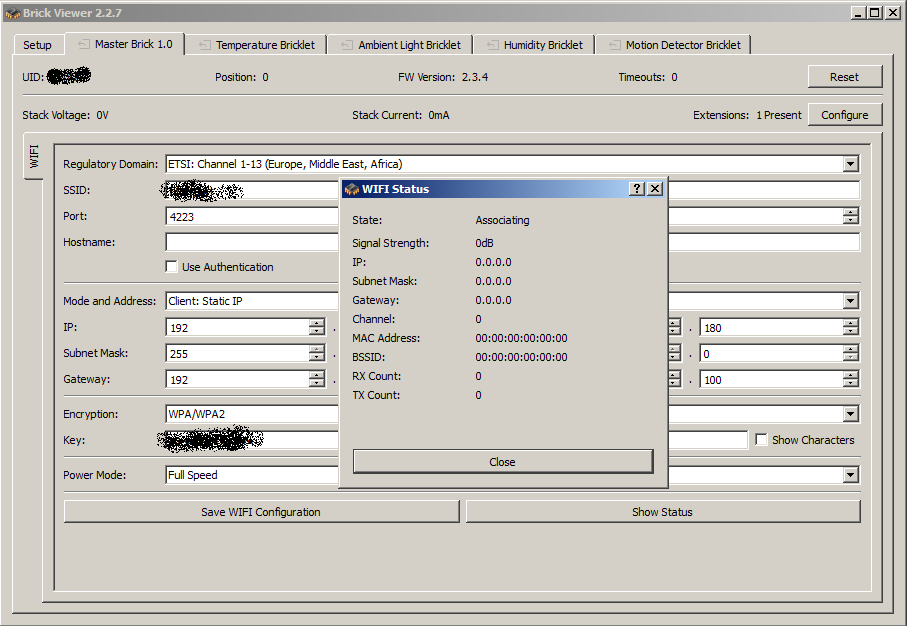Click the Gateway last octet field 100
This screenshot has width=907, height=626.
772,380
